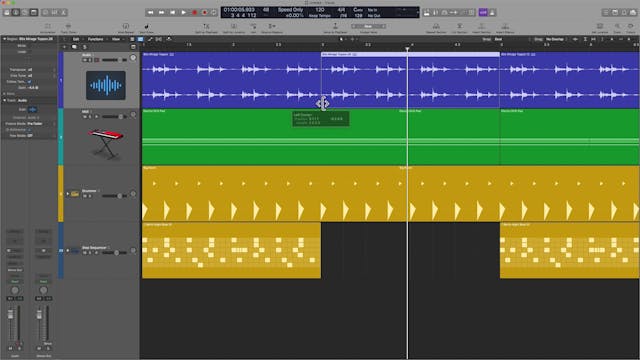Open the Mixer pane

coord(55,13)
